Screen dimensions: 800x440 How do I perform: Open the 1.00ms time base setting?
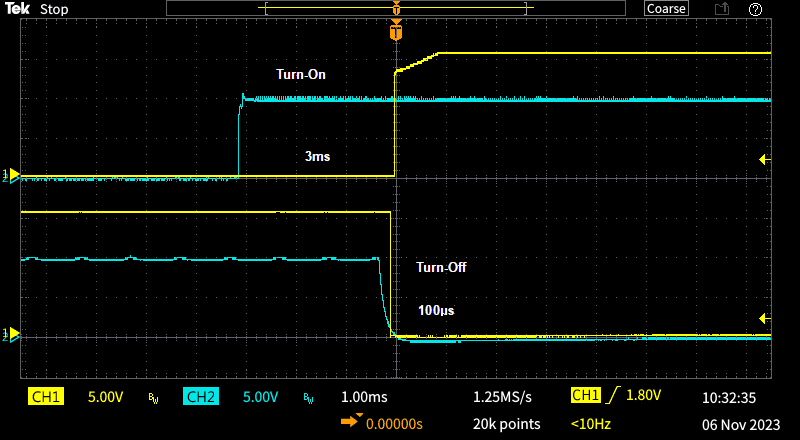coord(364,397)
